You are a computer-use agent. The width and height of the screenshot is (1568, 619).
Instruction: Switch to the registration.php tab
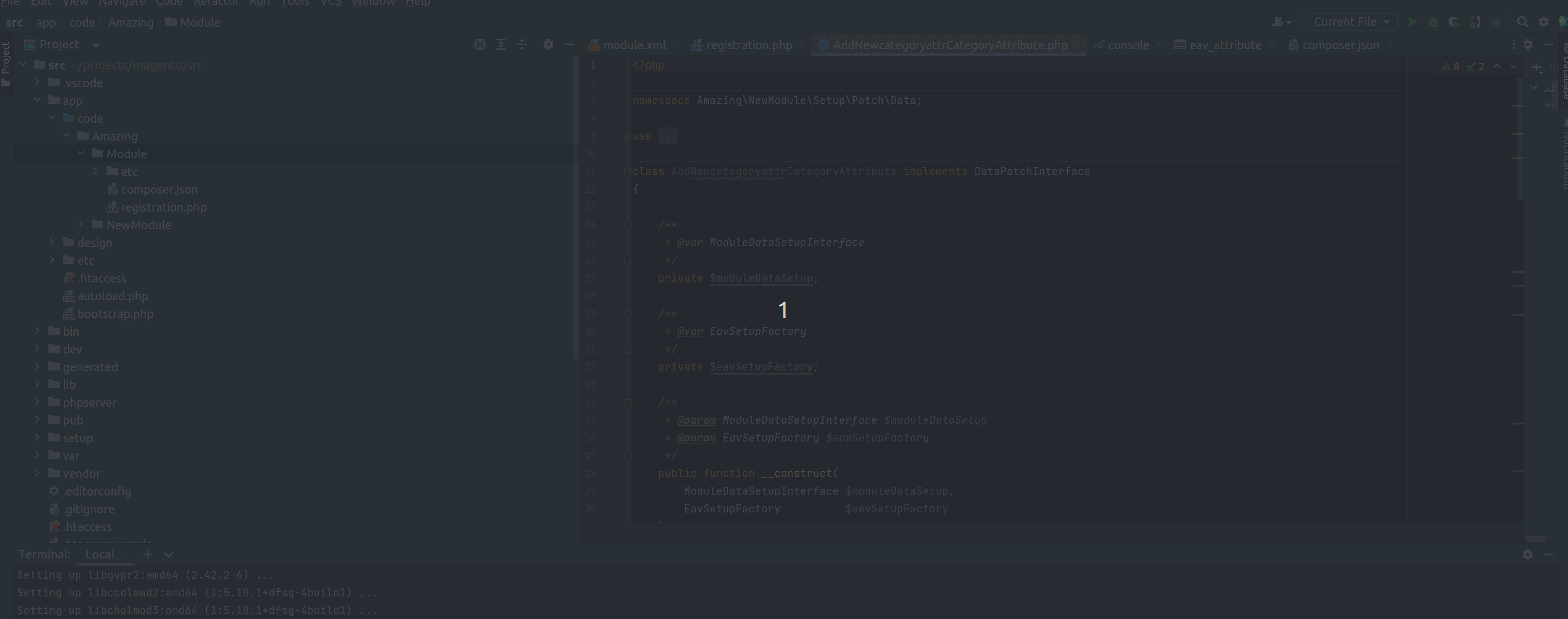tap(749, 45)
